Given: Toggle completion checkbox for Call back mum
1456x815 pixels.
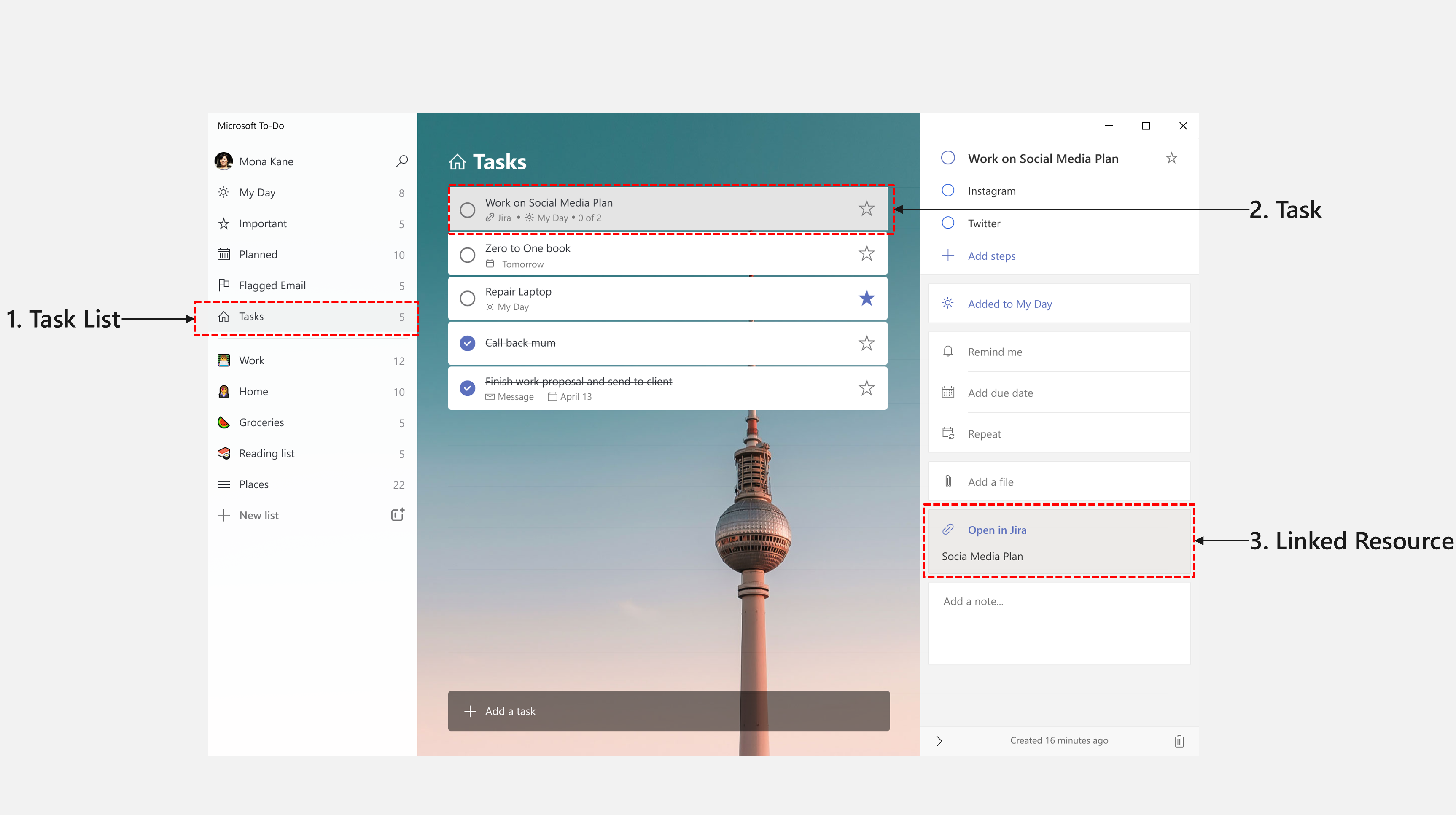Looking at the screenshot, I should click(467, 341).
